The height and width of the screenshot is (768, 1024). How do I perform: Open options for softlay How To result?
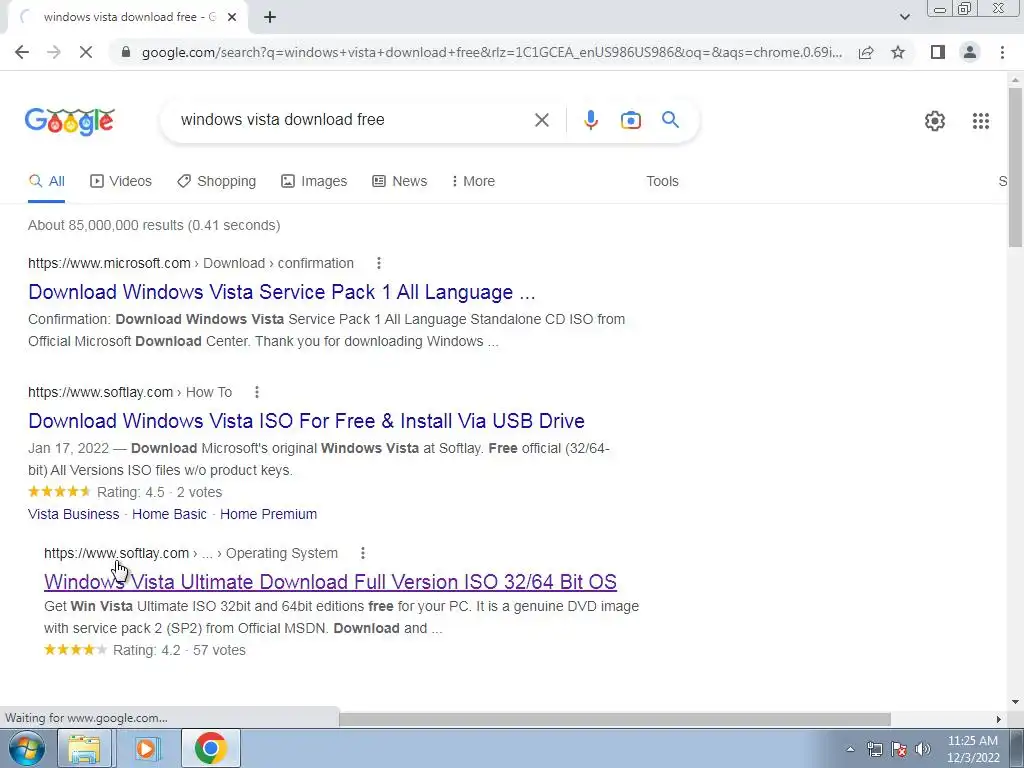tap(257, 392)
